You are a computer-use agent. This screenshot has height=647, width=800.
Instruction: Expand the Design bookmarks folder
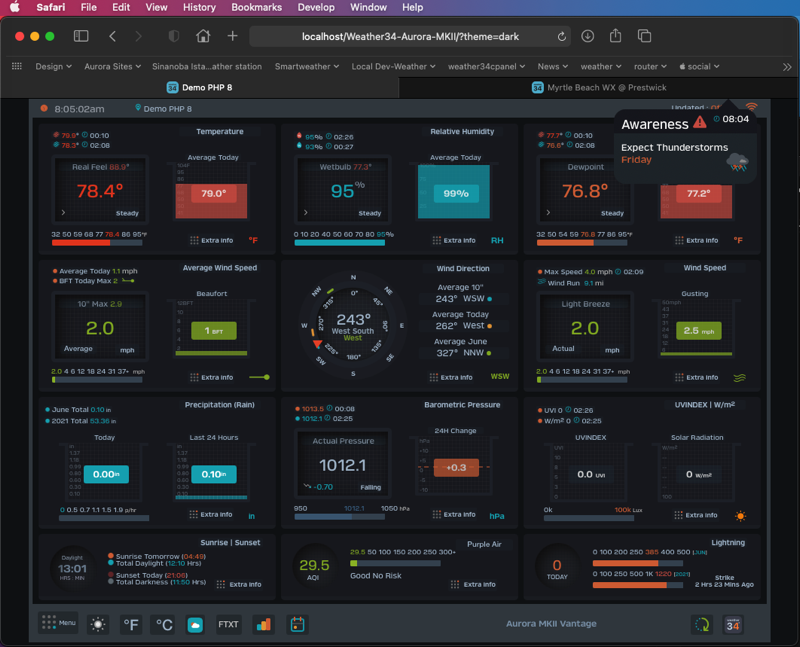(x=53, y=66)
